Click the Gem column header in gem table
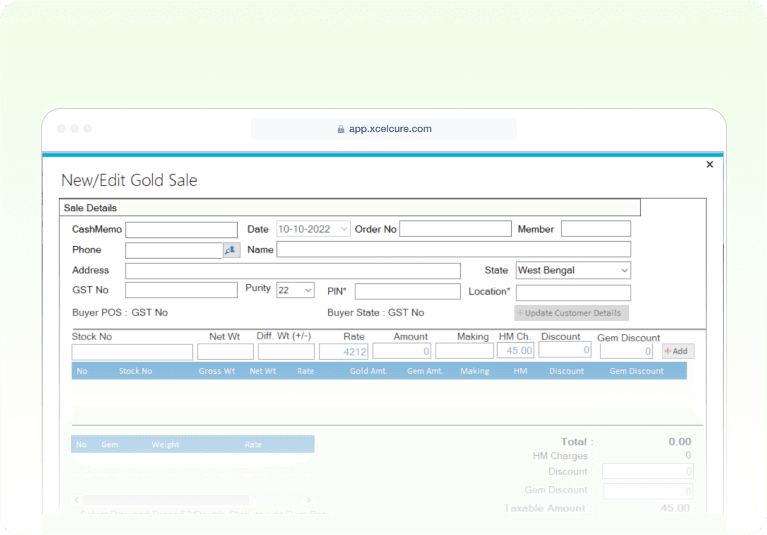 [x=110, y=445]
